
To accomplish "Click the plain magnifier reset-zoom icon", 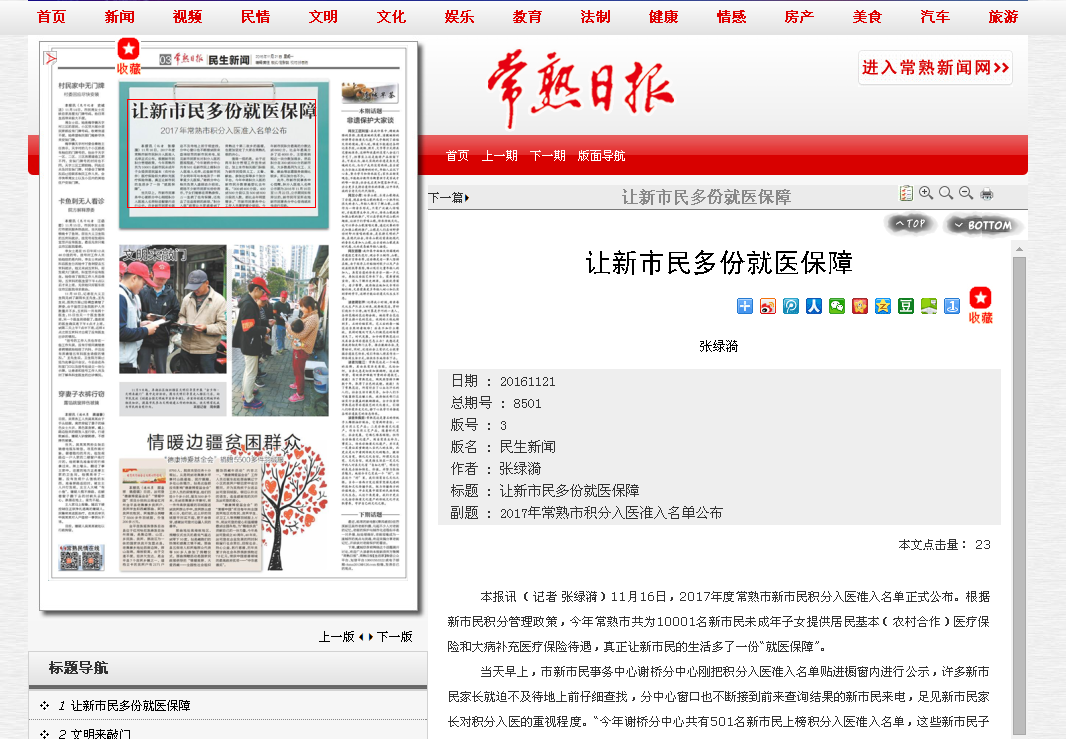I will tap(946, 193).
